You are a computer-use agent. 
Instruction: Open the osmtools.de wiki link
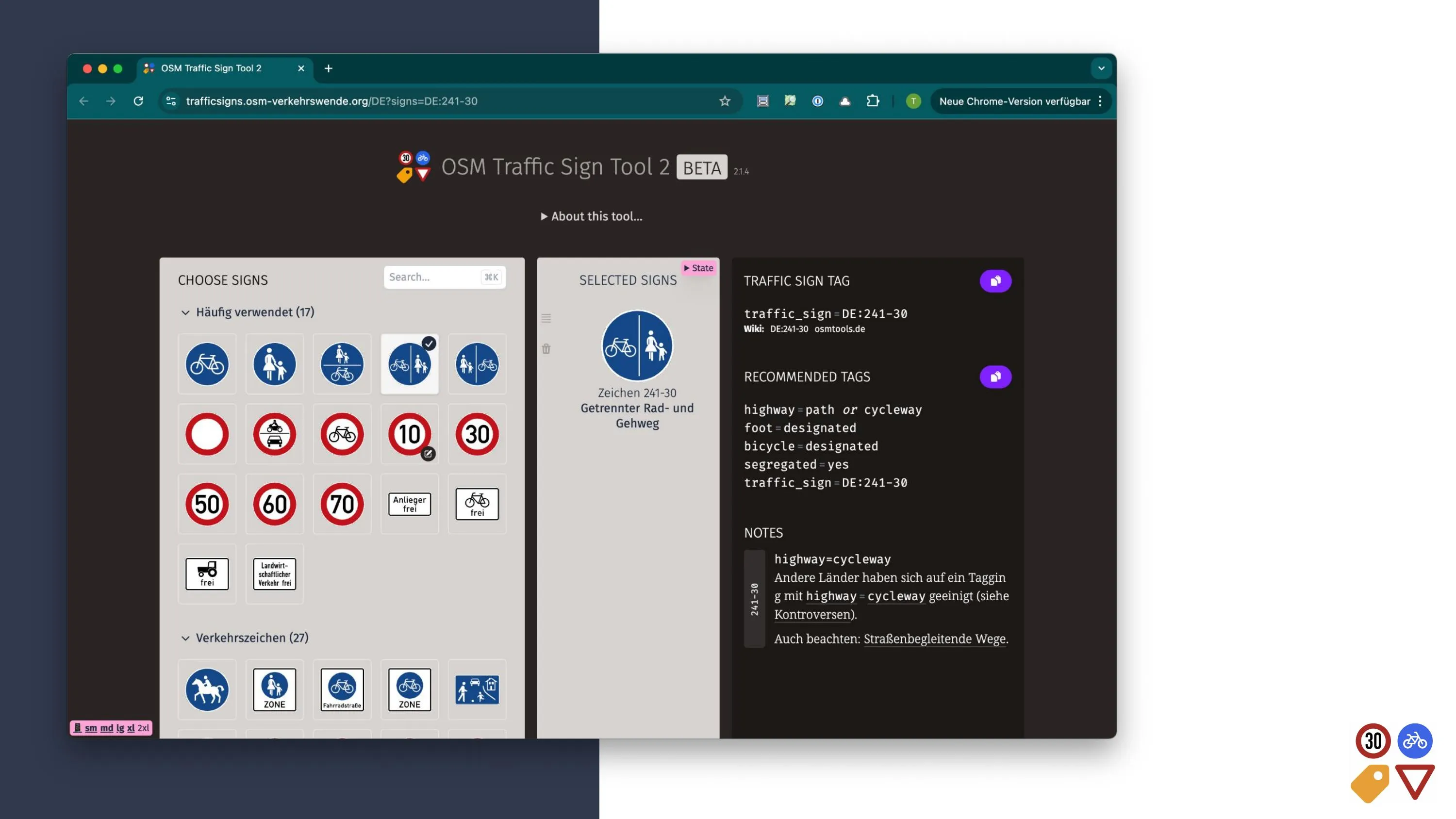pyautogui.click(x=839, y=329)
